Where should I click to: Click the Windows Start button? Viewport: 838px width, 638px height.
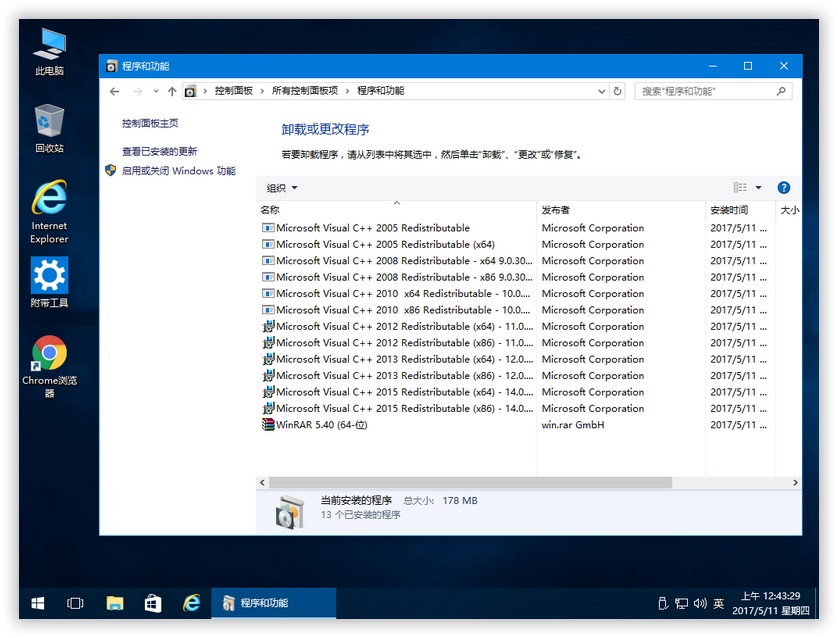click(x=37, y=603)
